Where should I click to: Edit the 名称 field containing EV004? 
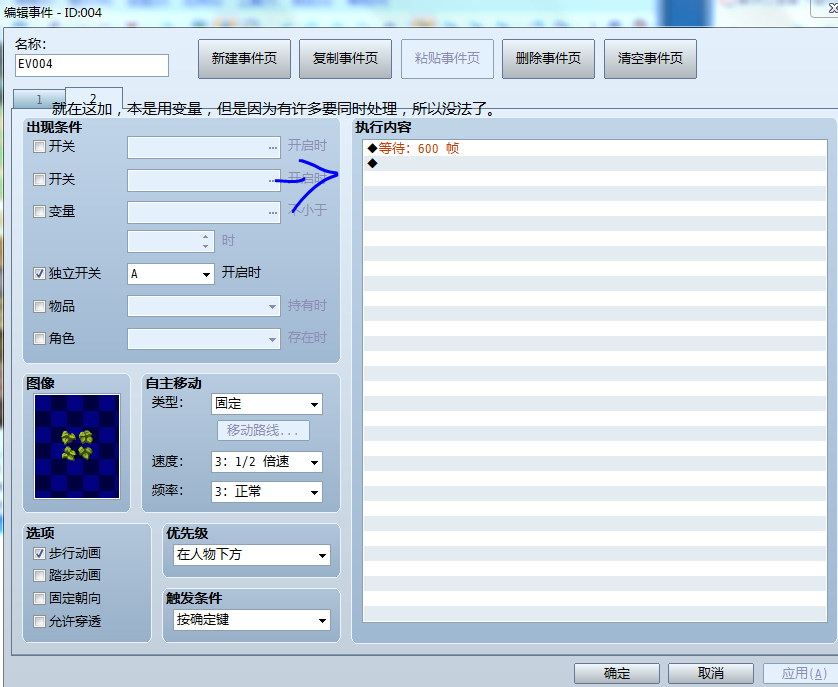tap(92, 65)
